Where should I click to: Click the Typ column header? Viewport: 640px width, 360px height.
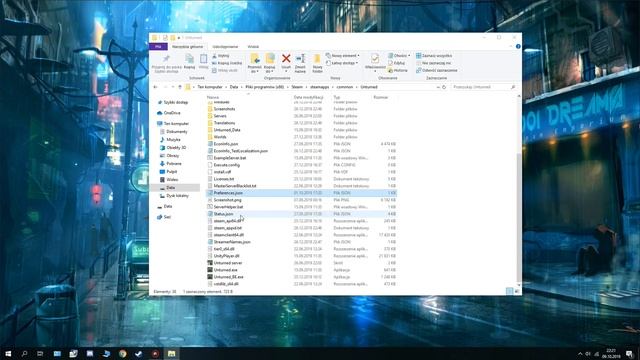(337, 98)
